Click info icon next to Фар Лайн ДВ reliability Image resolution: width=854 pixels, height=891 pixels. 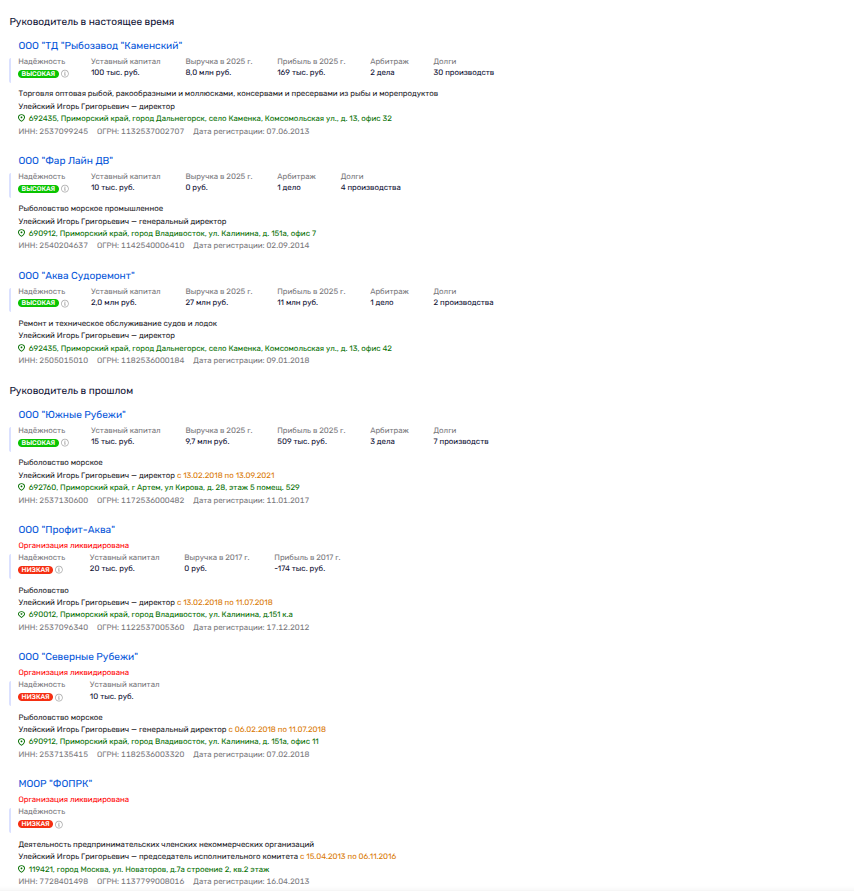coord(65,188)
